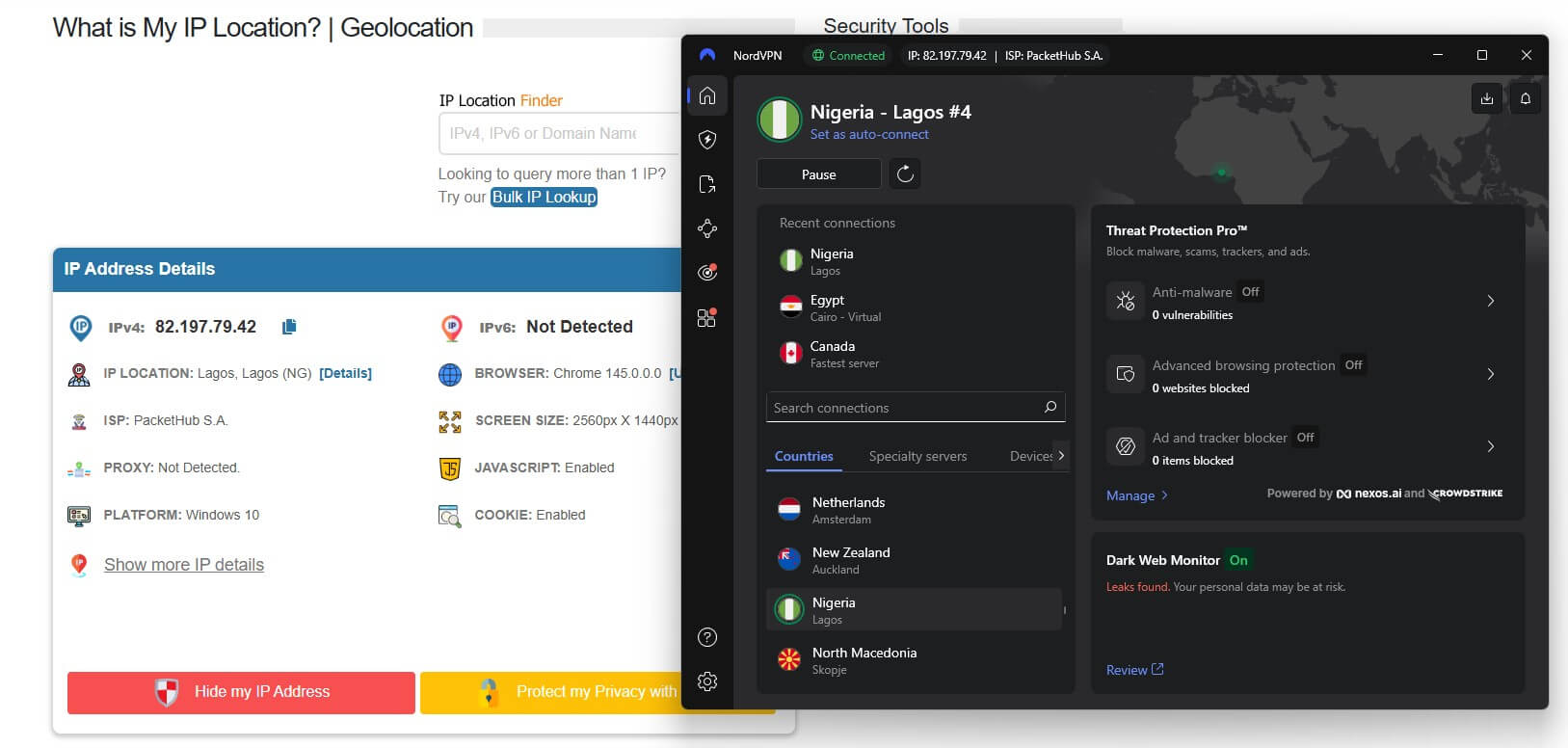Expand Ad and tracker blocker row chevron

(x=1491, y=446)
